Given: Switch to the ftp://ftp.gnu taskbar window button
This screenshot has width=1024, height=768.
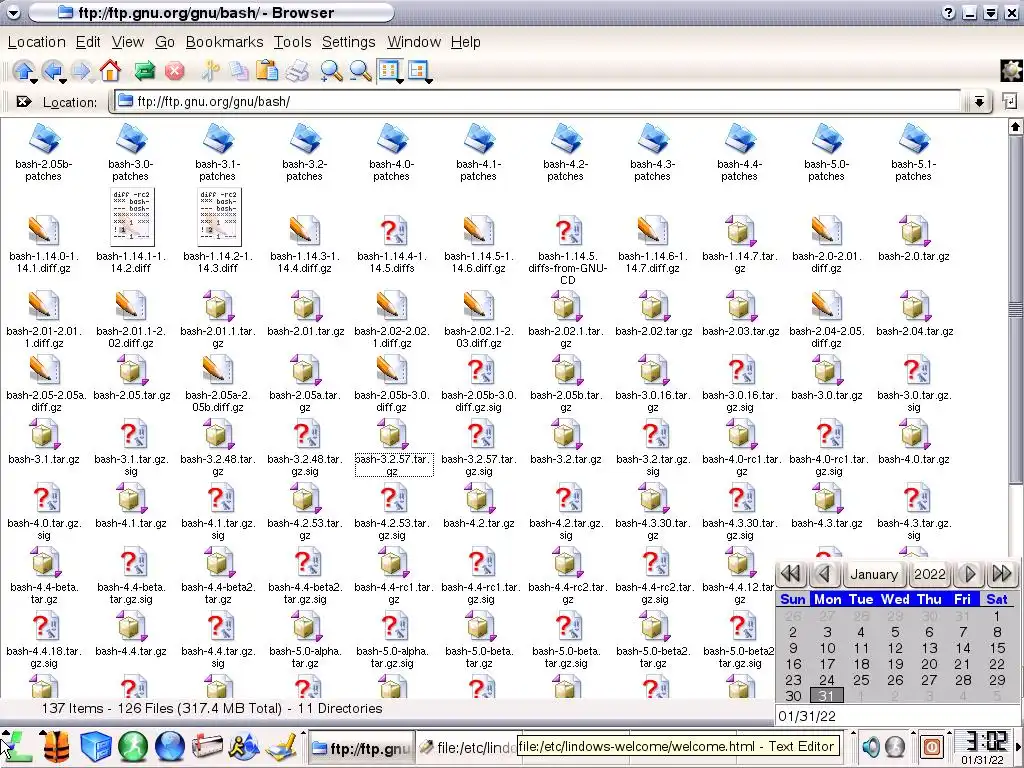Looking at the screenshot, I should pos(360,748).
